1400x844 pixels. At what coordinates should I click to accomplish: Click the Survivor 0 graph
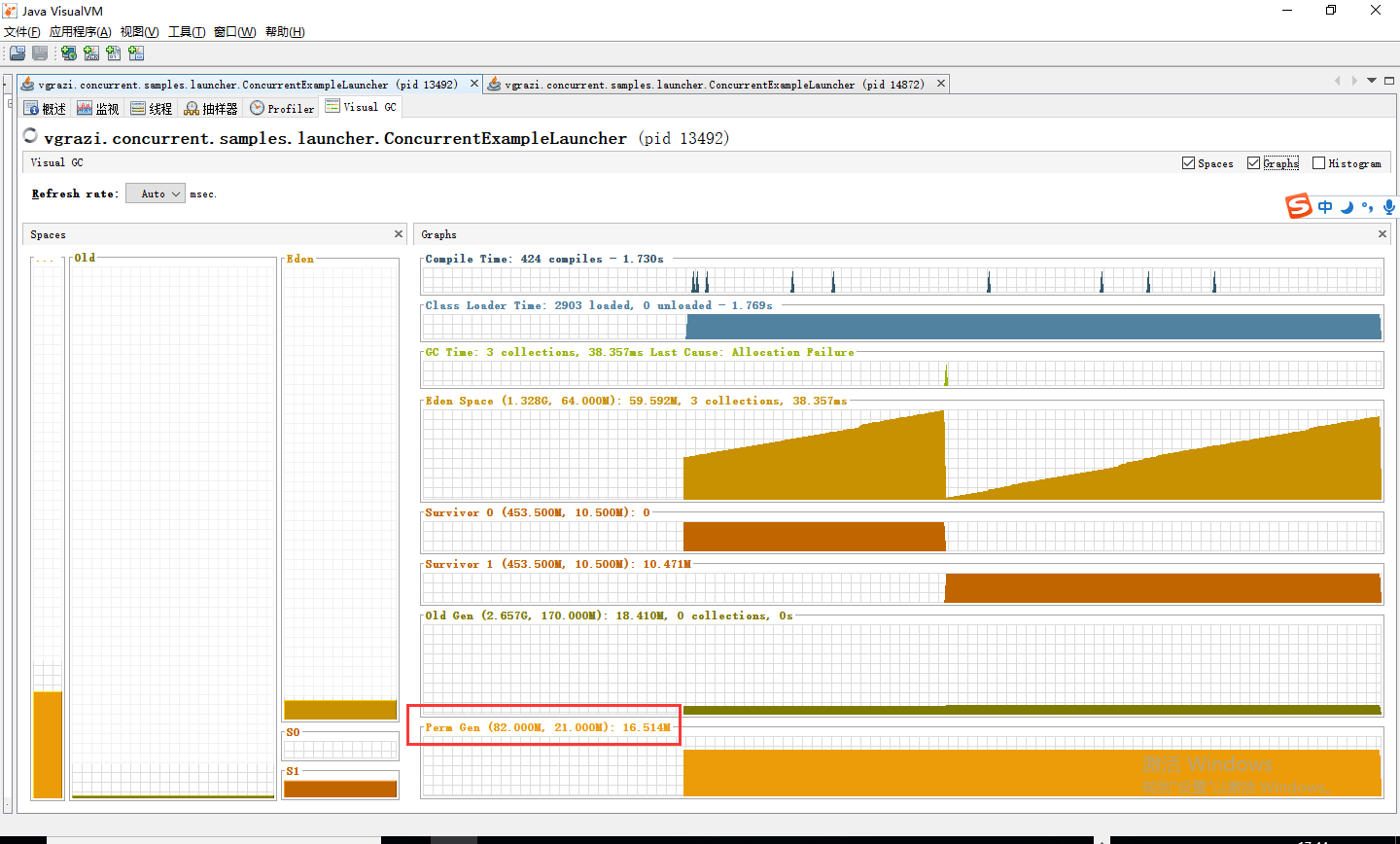pyautogui.click(x=901, y=536)
